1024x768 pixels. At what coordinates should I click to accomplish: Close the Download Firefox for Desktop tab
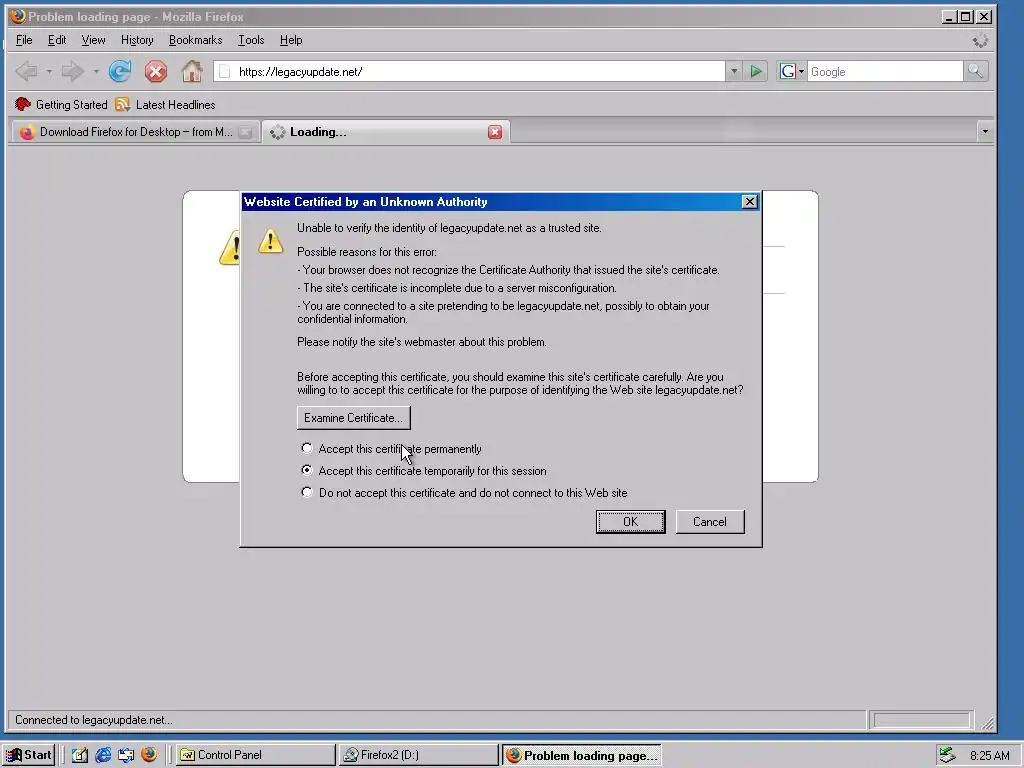tap(245, 132)
